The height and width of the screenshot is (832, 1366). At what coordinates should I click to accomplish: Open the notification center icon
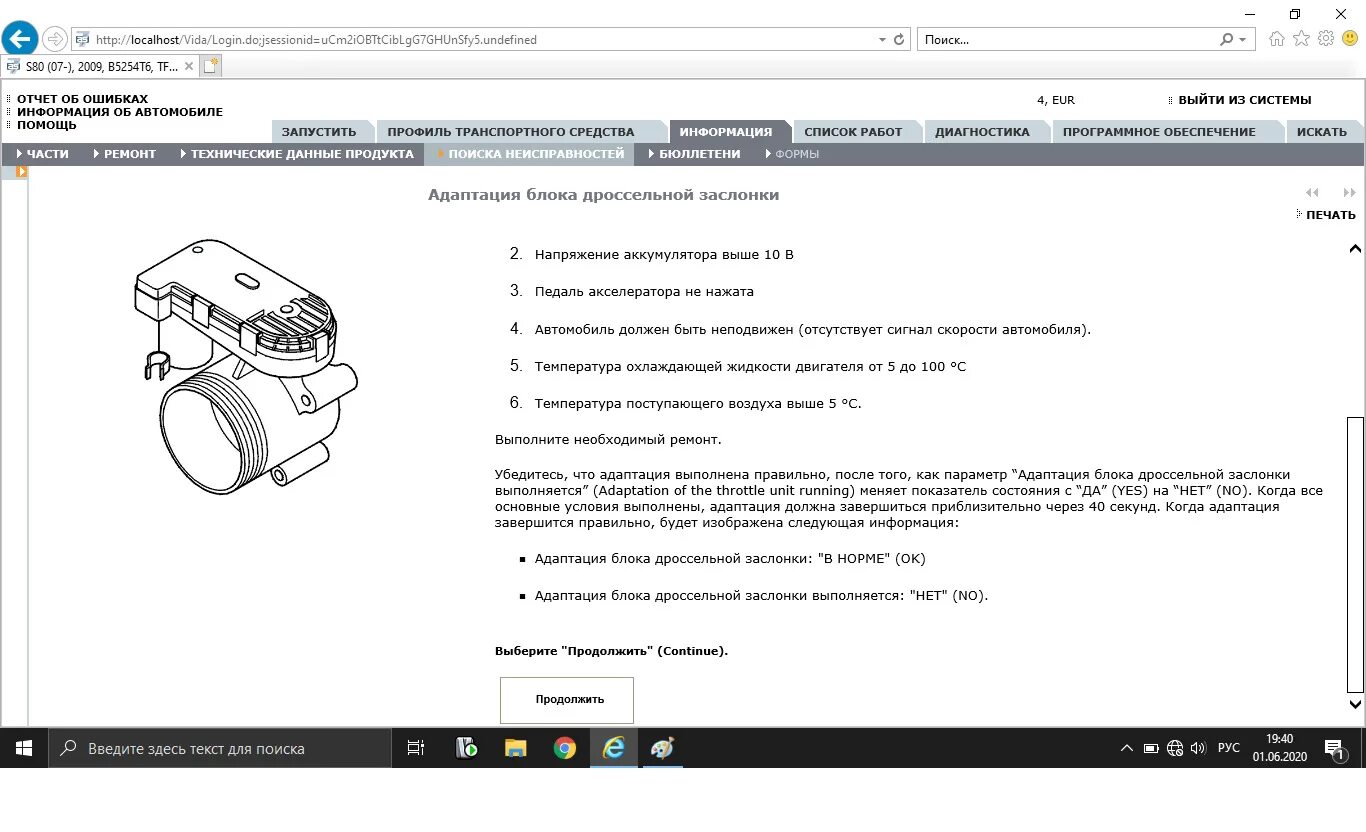coord(1334,748)
